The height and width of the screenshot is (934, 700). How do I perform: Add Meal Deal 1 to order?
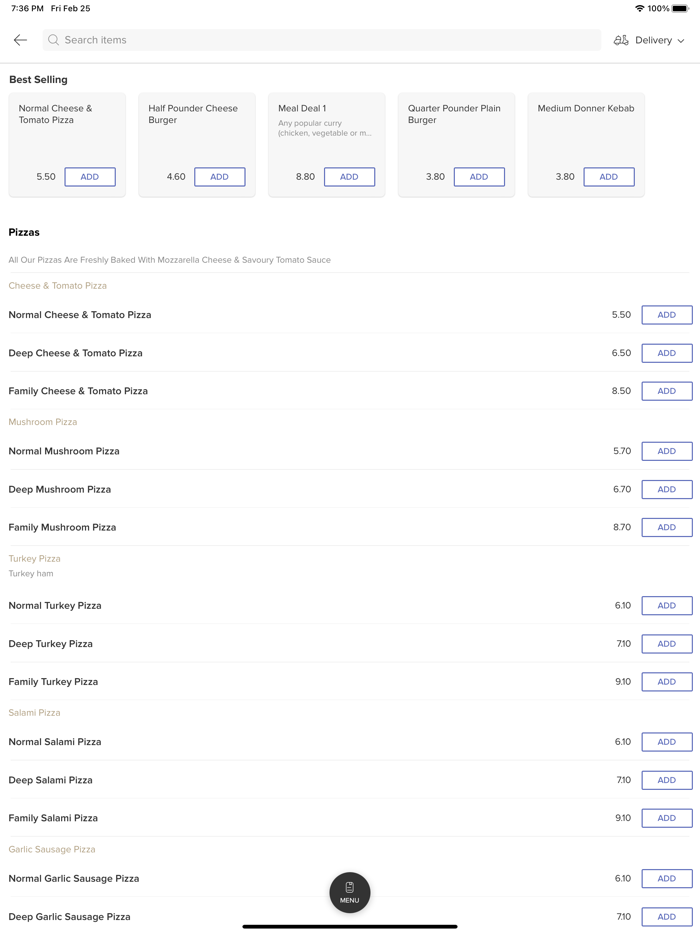(x=349, y=177)
